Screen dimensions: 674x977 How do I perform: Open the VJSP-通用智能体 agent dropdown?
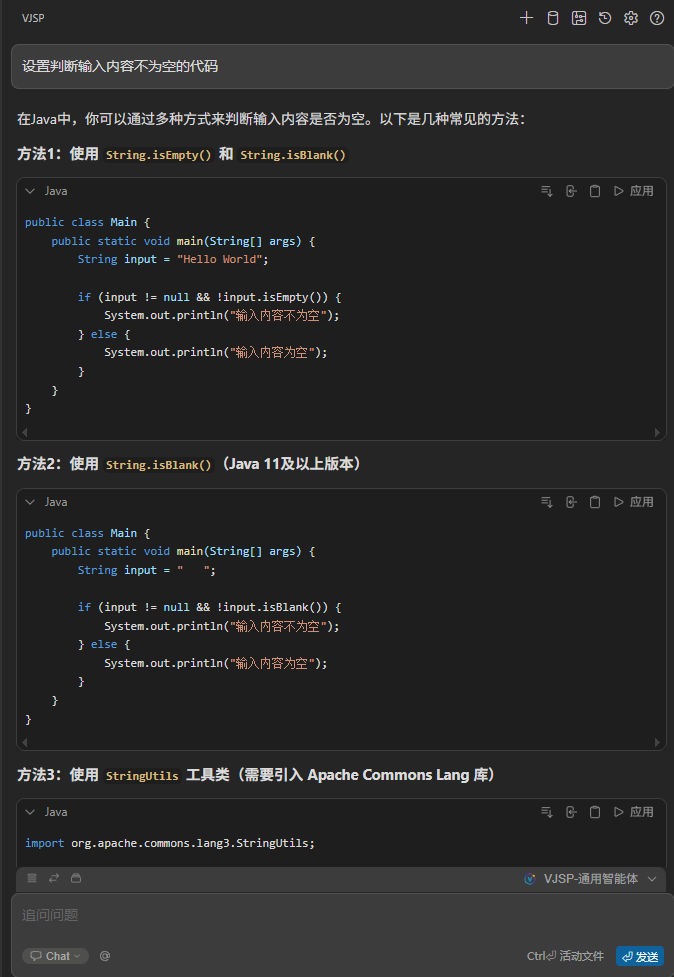591,879
